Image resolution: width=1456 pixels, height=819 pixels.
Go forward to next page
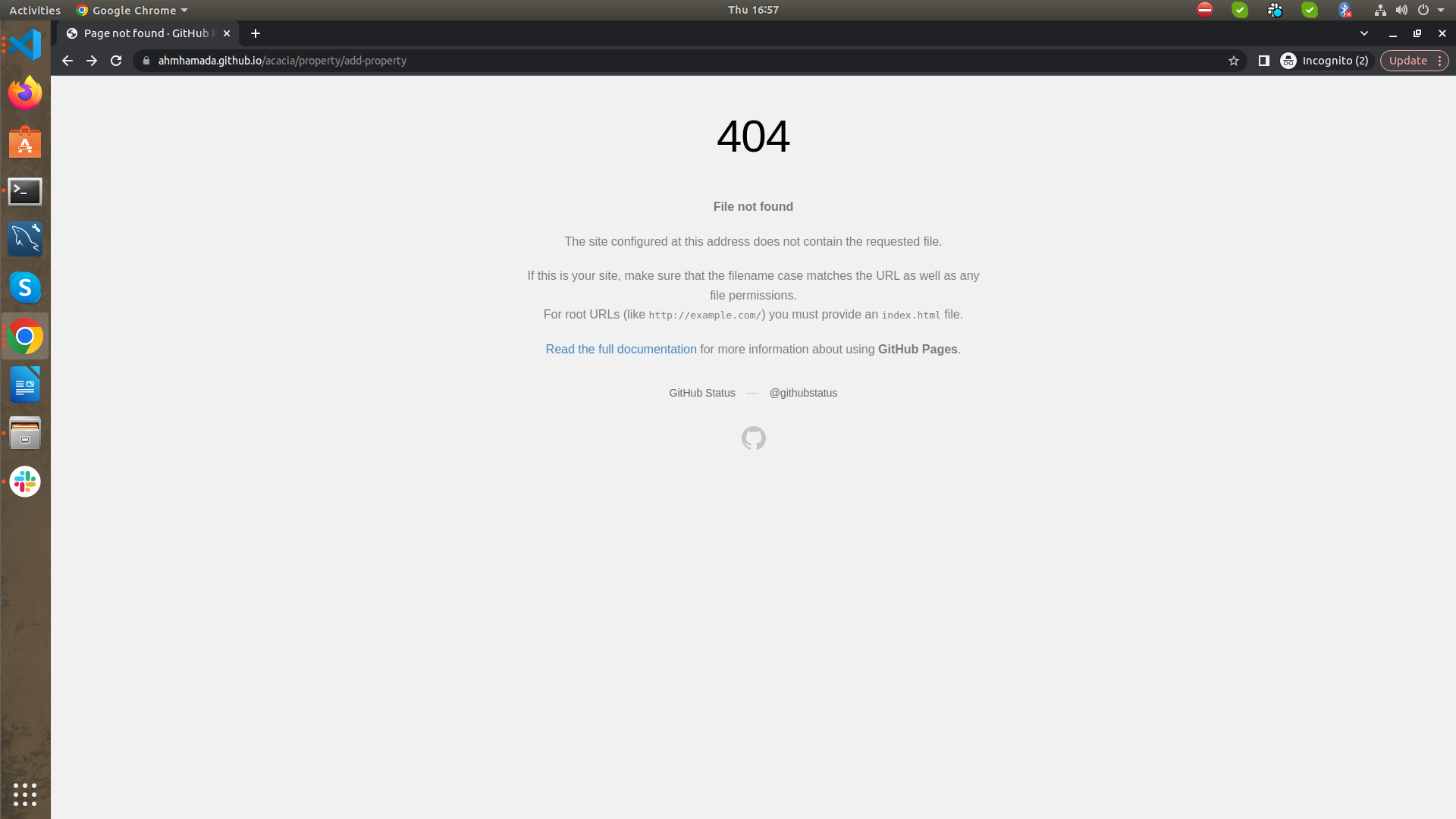(x=92, y=61)
